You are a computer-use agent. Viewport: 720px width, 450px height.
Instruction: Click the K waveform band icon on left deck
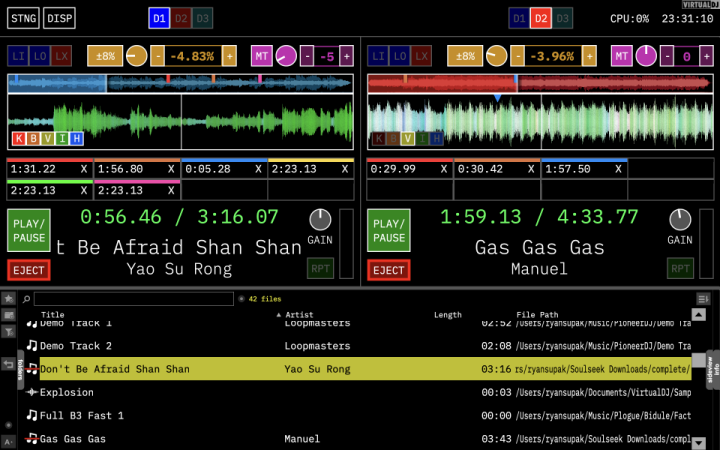tap(19, 138)
